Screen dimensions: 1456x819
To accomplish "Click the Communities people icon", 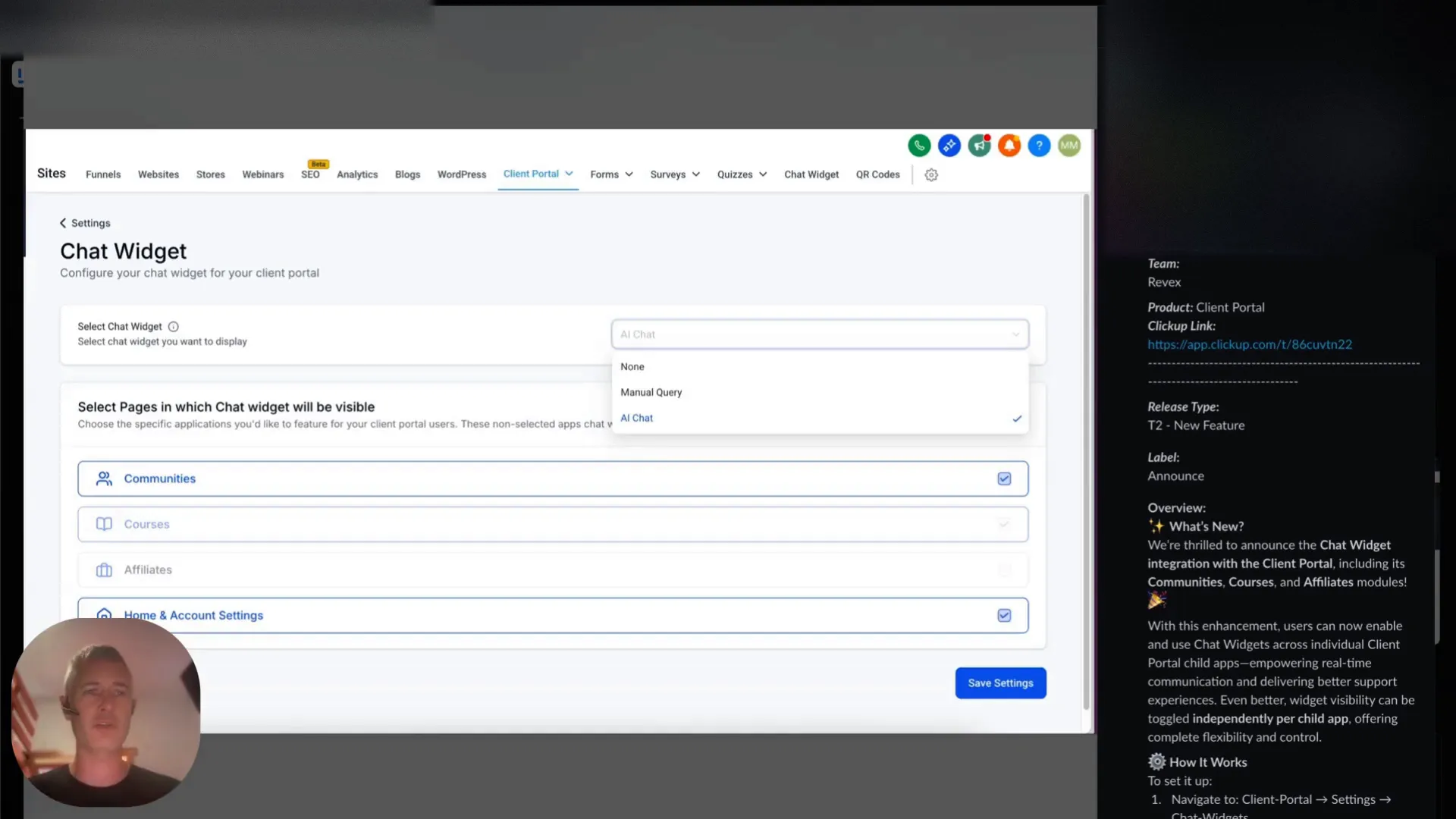I will pyautogui.click(x=104, y=479).
